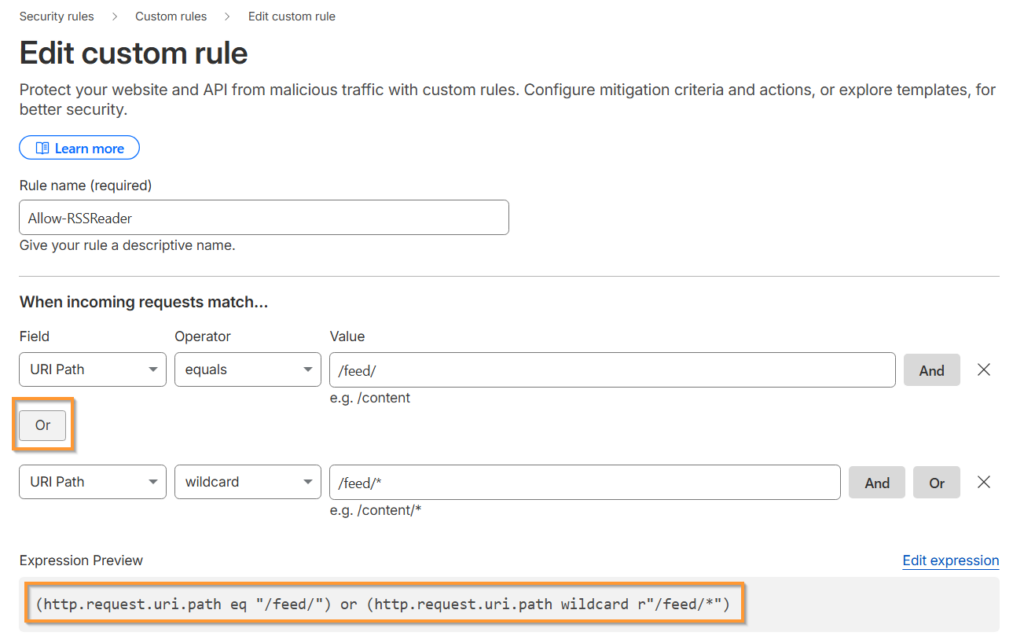
Task: Remove the first URI Path equals condition
Action: [x=983, y=370]
